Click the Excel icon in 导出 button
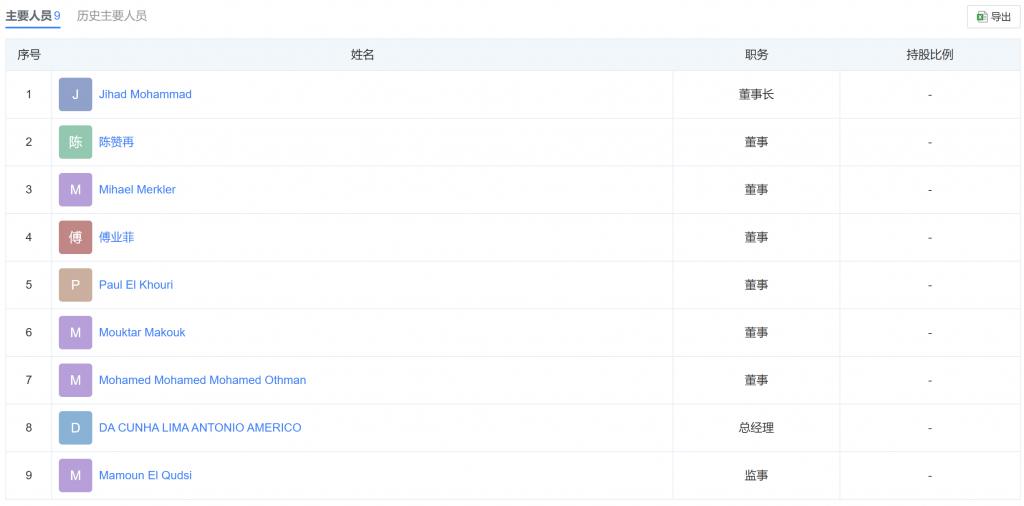1024x506 pixels. 982,17
